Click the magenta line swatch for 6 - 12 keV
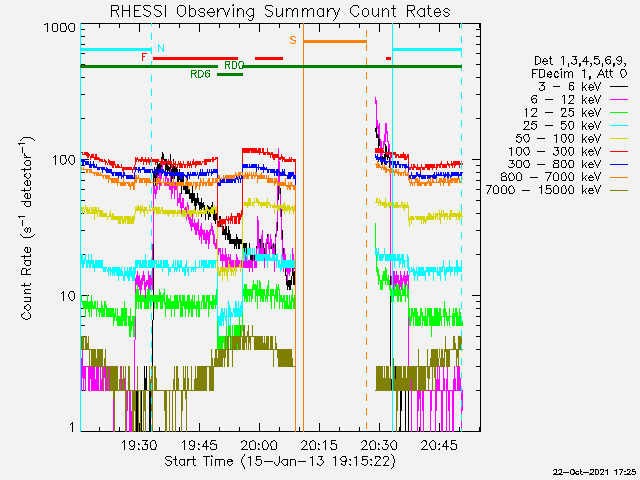640x480 pixels. (619, 100)
